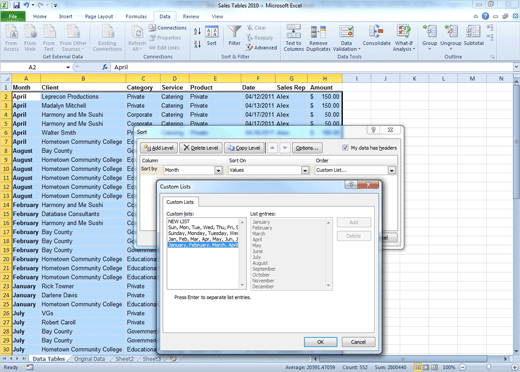Expand the Name Box dropdown arrow
Screen dimensions: 520x372
pyautogui.click(x=68, y=67)
